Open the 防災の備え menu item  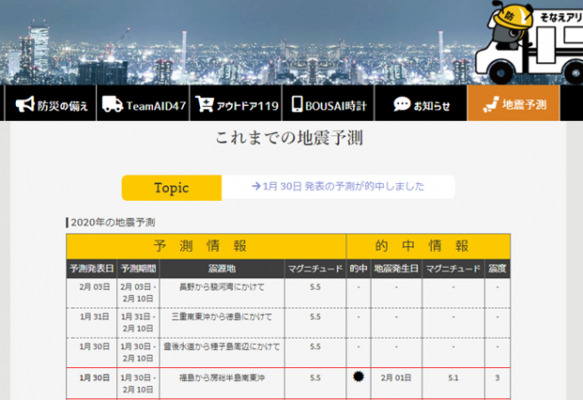(51, 103)
